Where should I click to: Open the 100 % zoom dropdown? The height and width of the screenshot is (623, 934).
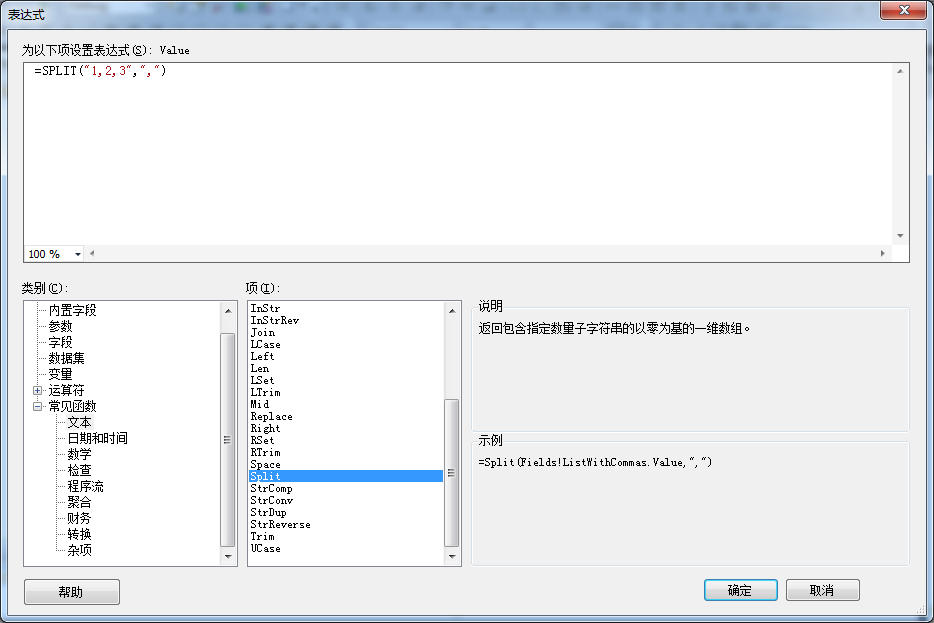[77, 254]
